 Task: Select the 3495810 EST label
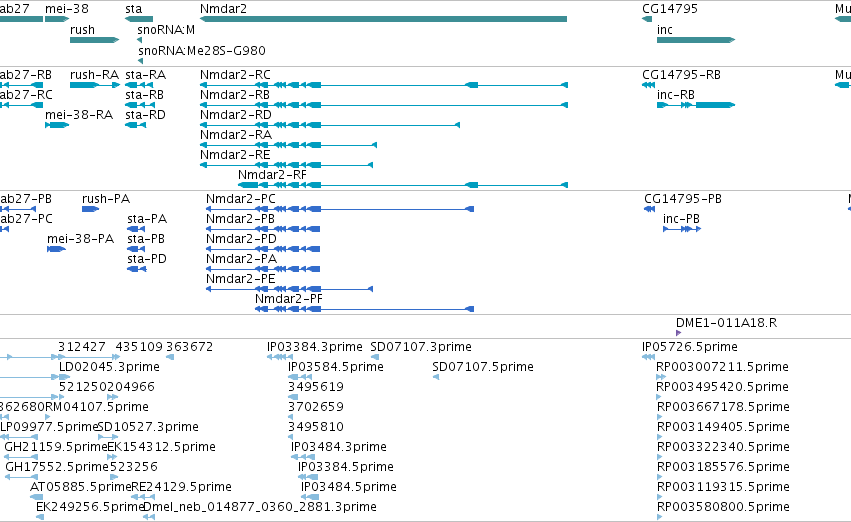tap(316, 427)
